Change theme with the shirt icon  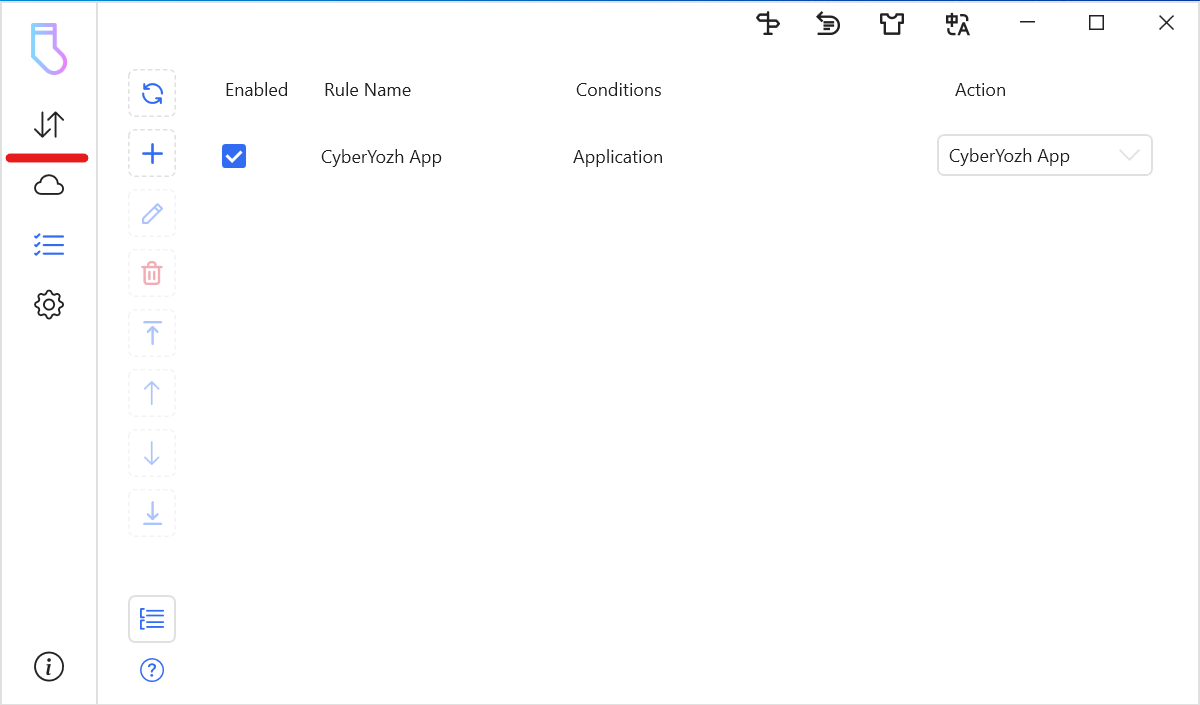coord(891,24)
